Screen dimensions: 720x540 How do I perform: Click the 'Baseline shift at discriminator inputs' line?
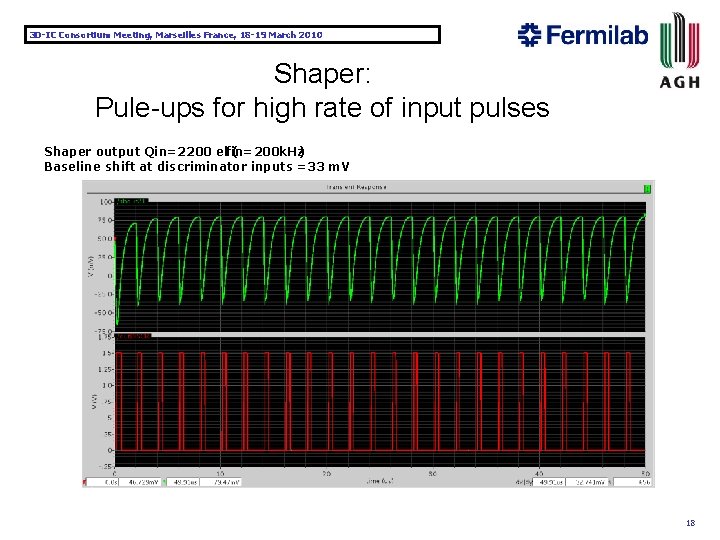[197, 166]
